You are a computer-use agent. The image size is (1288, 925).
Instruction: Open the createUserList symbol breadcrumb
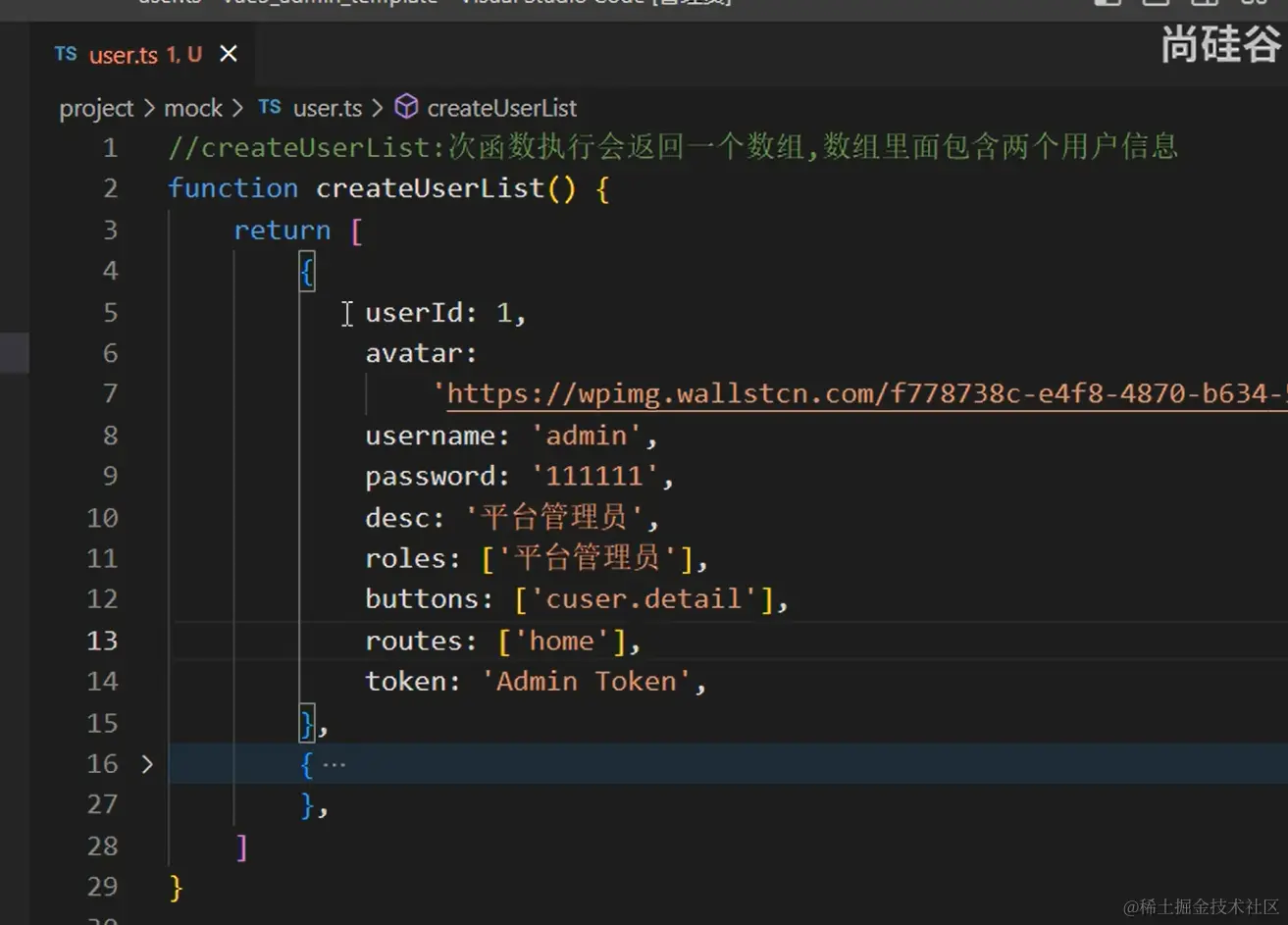coord(502,108)
